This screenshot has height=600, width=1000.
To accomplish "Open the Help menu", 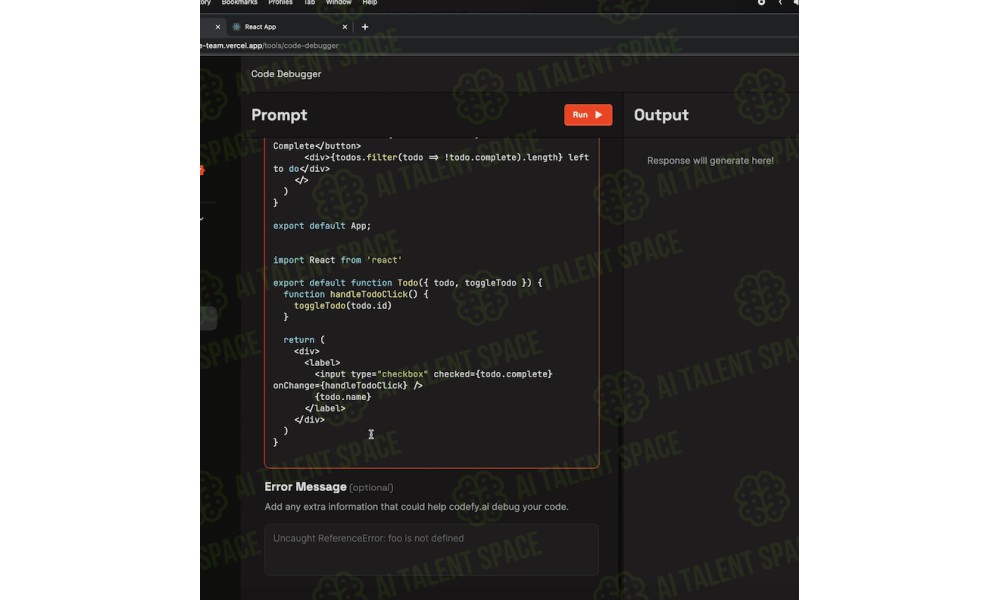I will 370,3.
